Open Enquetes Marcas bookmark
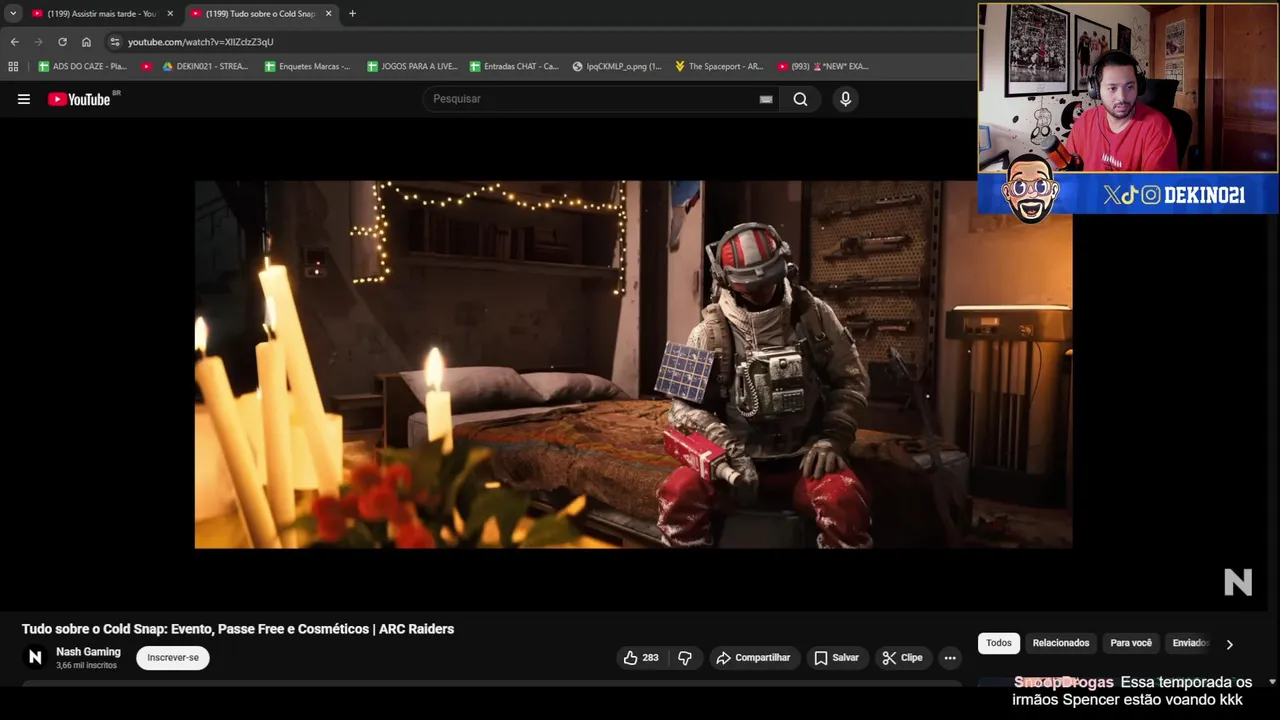The height and width of the screenshot is (720, 1280). point(307,67)
